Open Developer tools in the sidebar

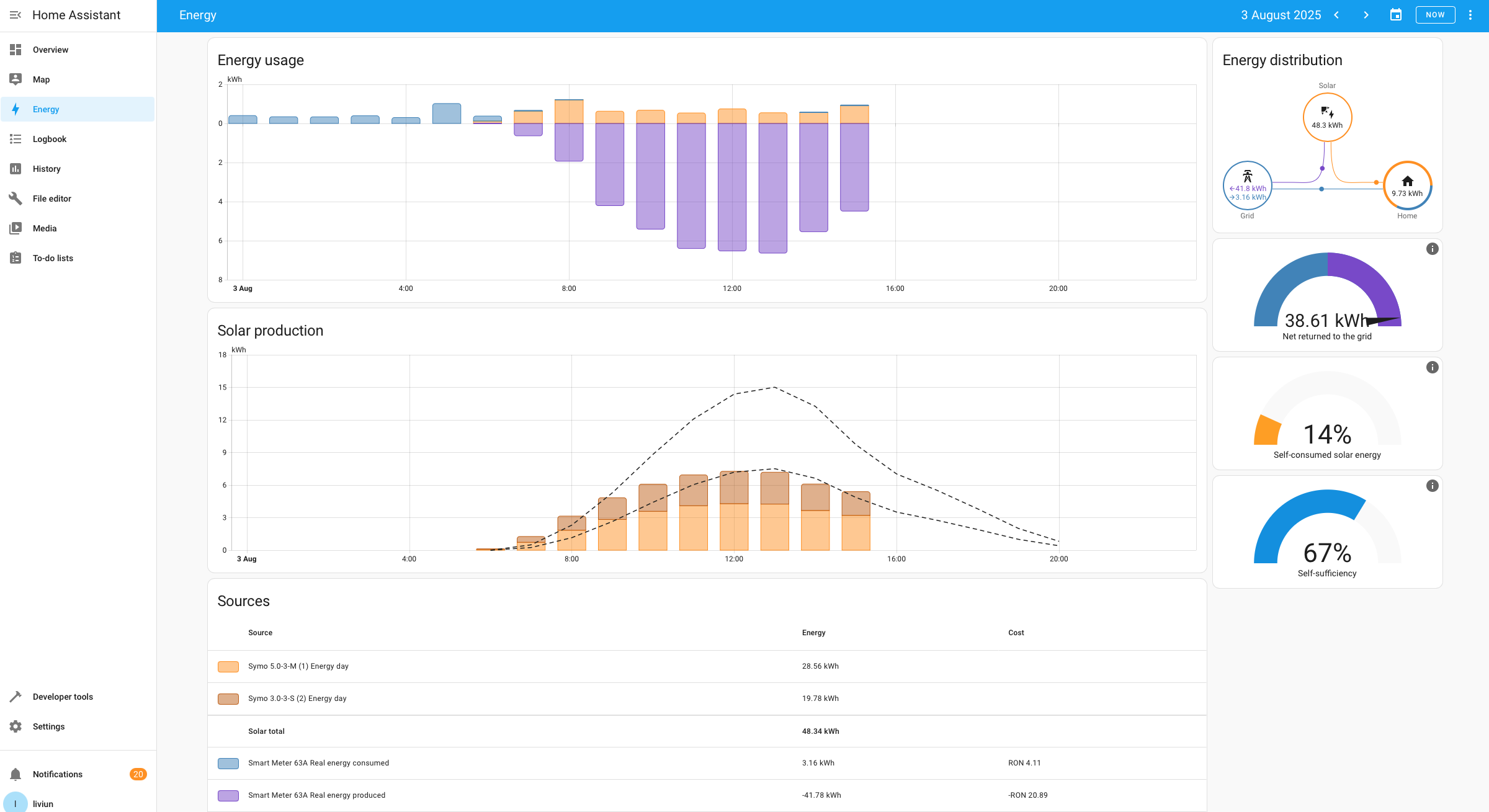pos(63,697)
